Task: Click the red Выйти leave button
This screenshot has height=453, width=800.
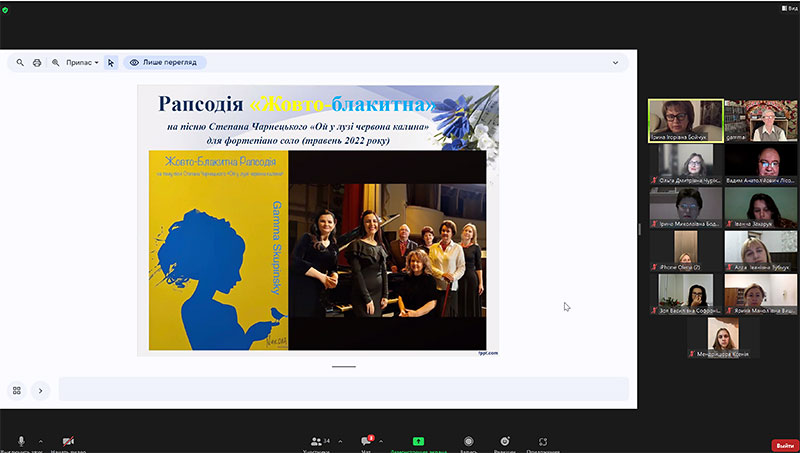Action: tap(785, 445)
